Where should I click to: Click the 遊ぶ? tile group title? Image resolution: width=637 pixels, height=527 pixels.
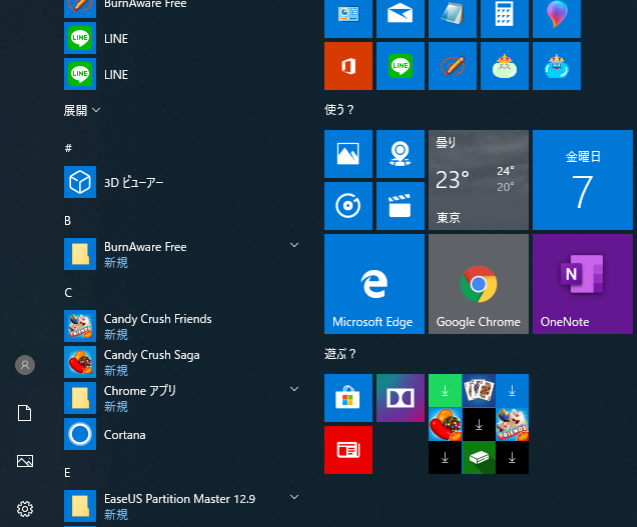[340, 354]
